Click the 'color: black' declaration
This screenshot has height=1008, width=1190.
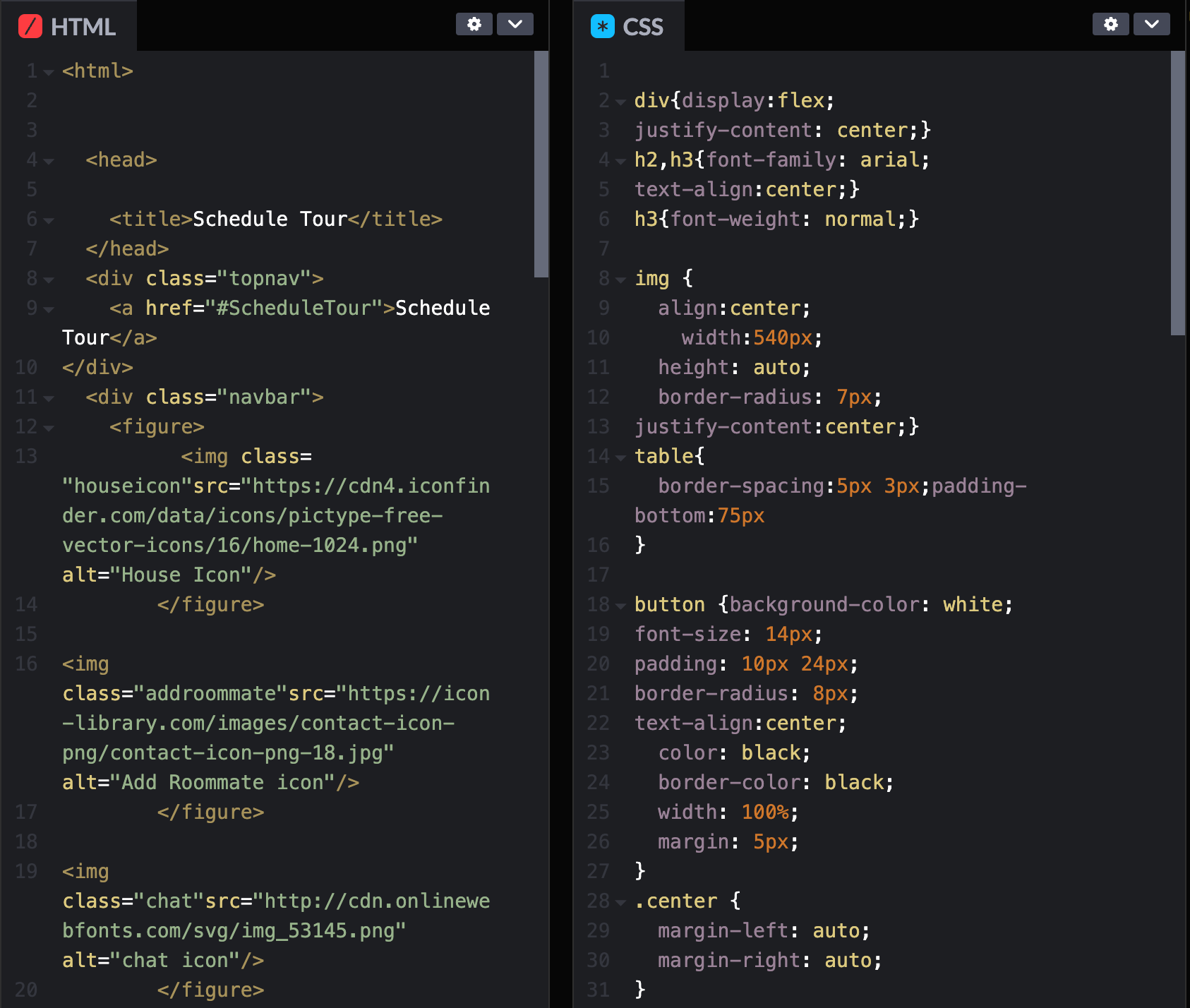729,752
